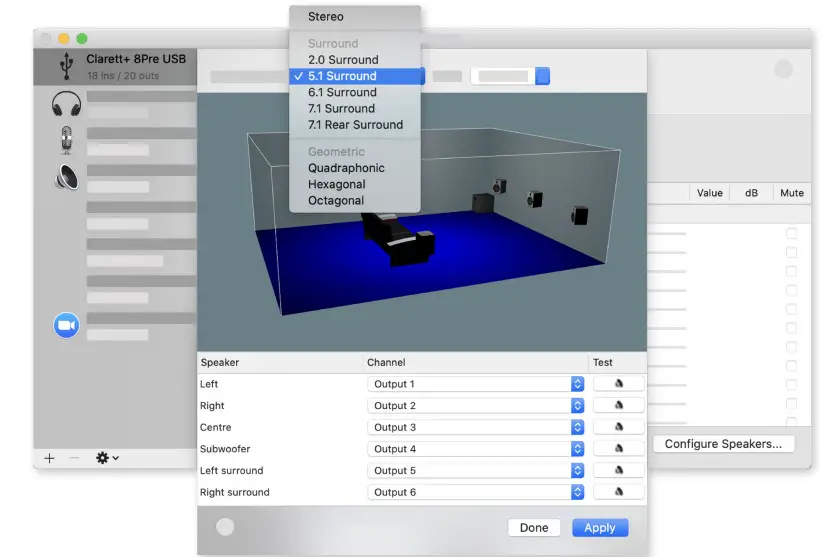Open the gear actions menu

(107, 458)
